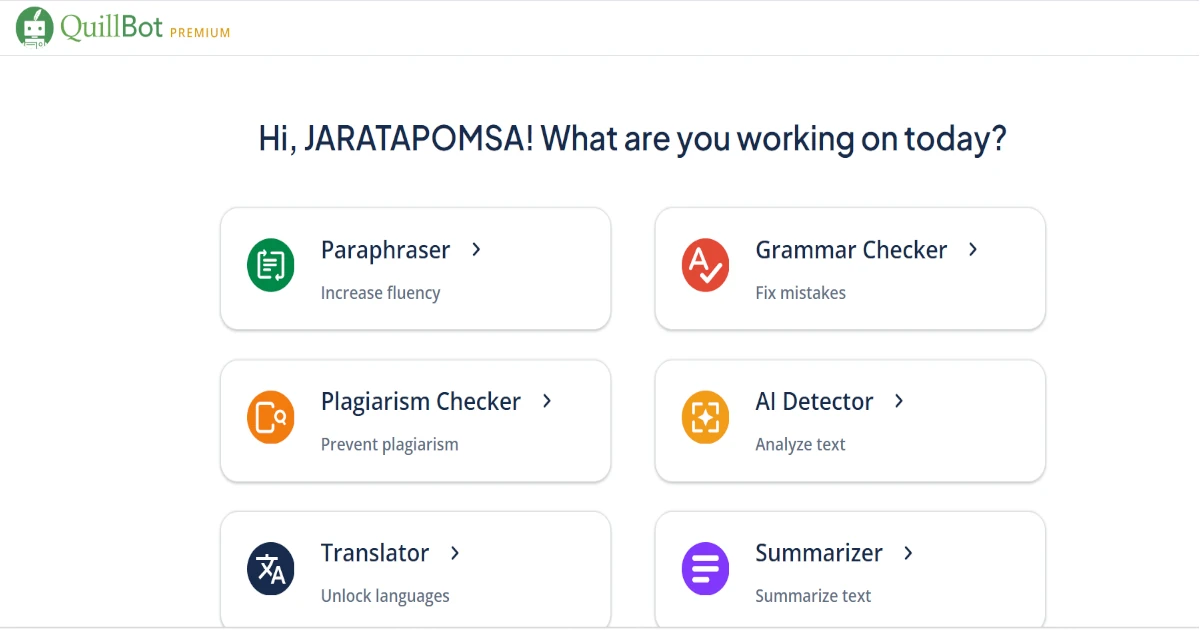Click the orange Plagiarism Checker icon

point(271,417)
